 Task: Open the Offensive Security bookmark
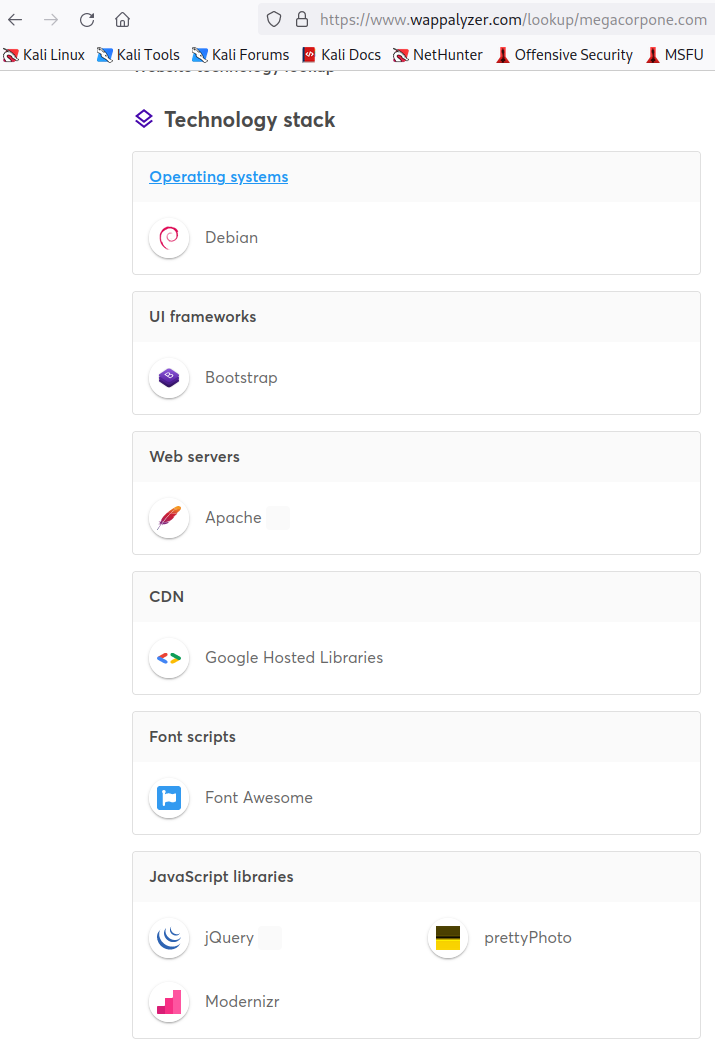564,55
